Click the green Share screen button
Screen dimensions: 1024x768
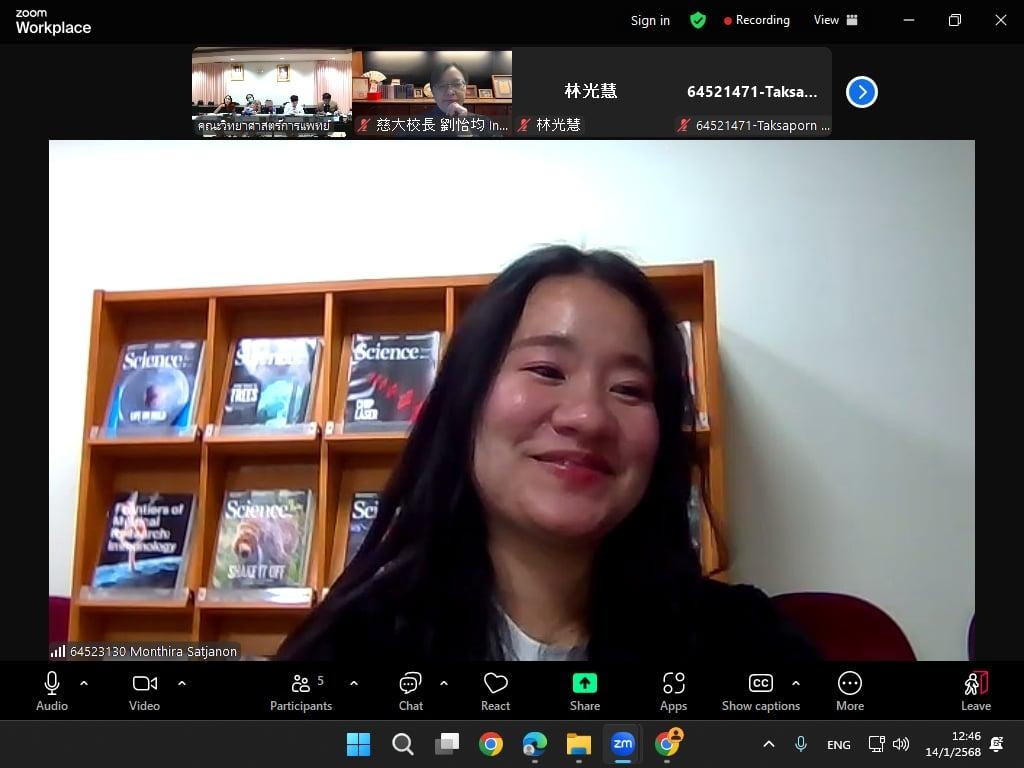click(x=585, y=691)
